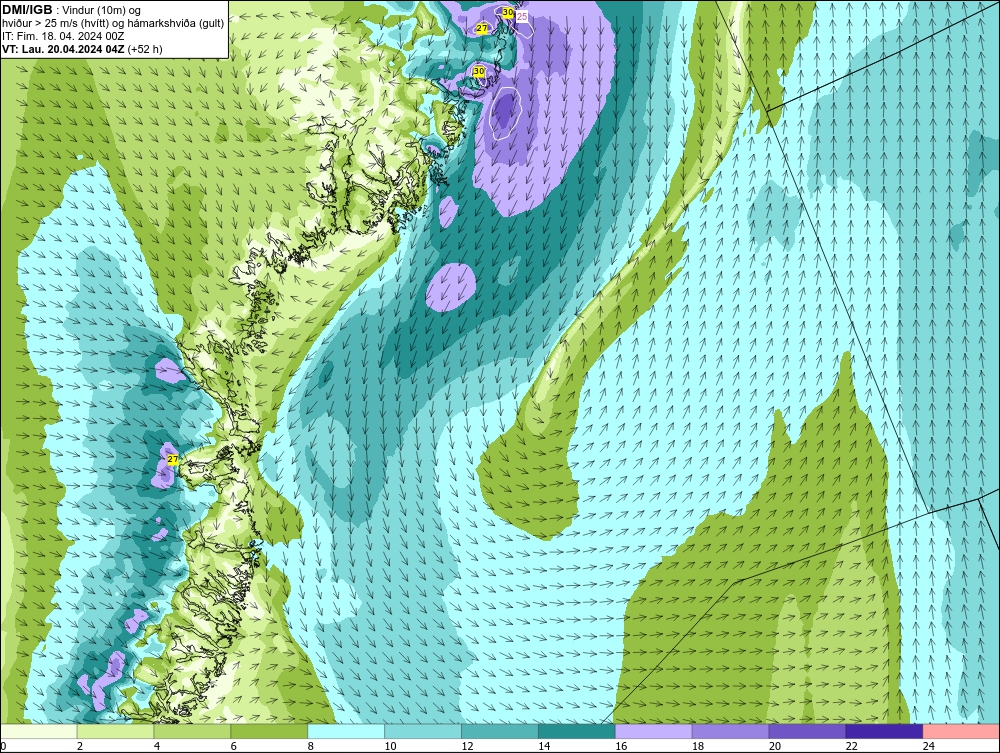Screen dimensions: 1000x753
Task: Select the 10–12 light teal legend swatch
Action: tap(423, 731)
